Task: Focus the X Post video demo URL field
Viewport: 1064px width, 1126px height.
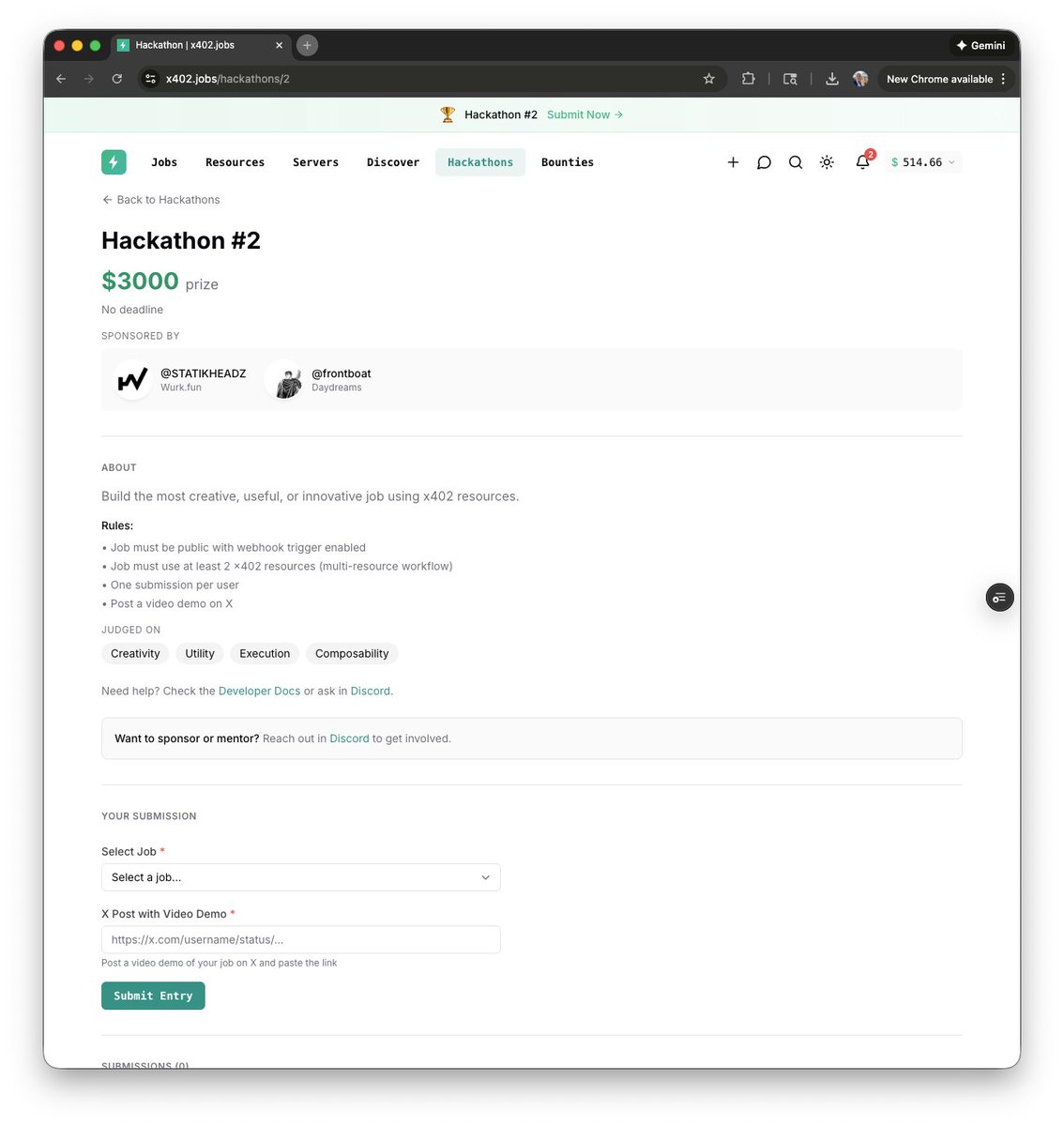Action: [x=301, y=940]
